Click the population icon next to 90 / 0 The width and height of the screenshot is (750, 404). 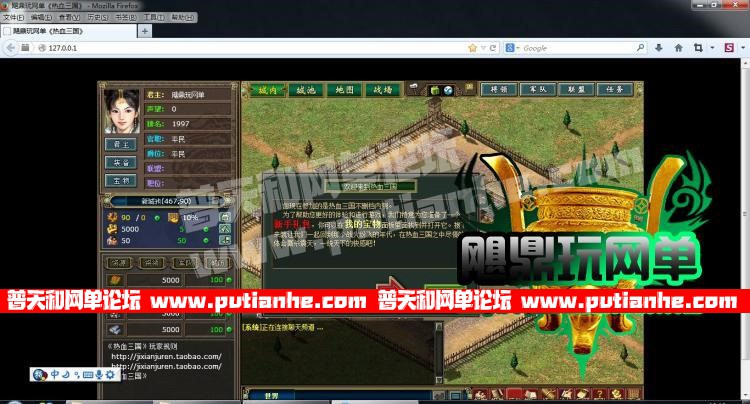(112, 217)
